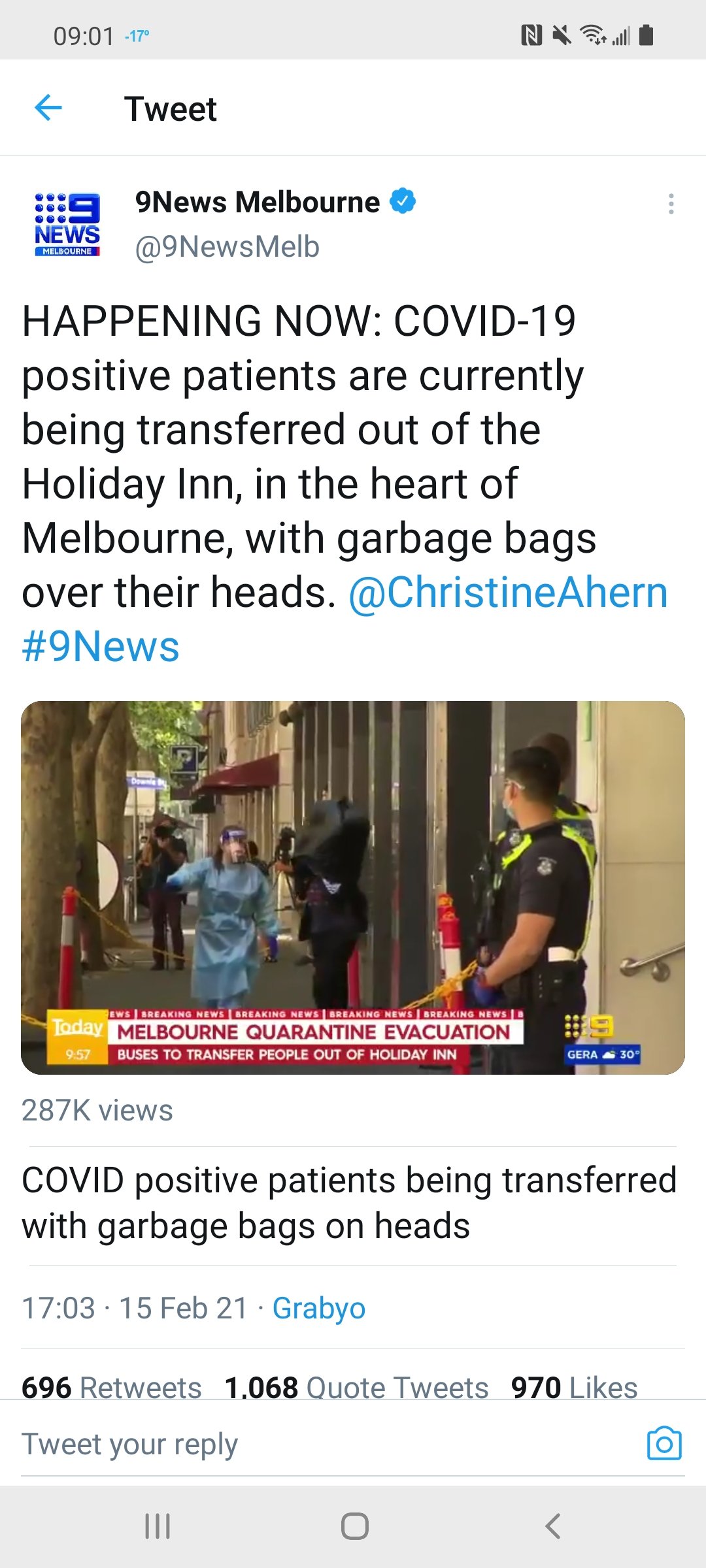This screenshot has height=1568, width=706.
Task: Tap the mute icon in the status bar
Action: point(561,35)
